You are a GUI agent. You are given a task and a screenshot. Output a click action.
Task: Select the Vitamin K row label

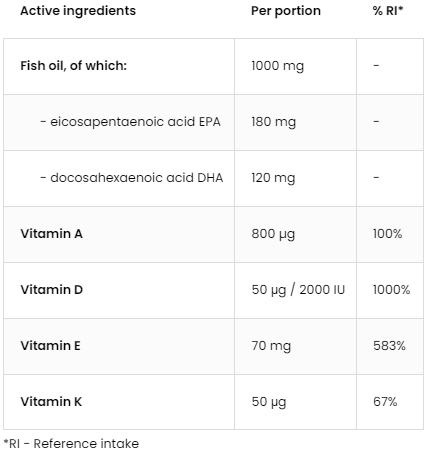coord(51,402)
